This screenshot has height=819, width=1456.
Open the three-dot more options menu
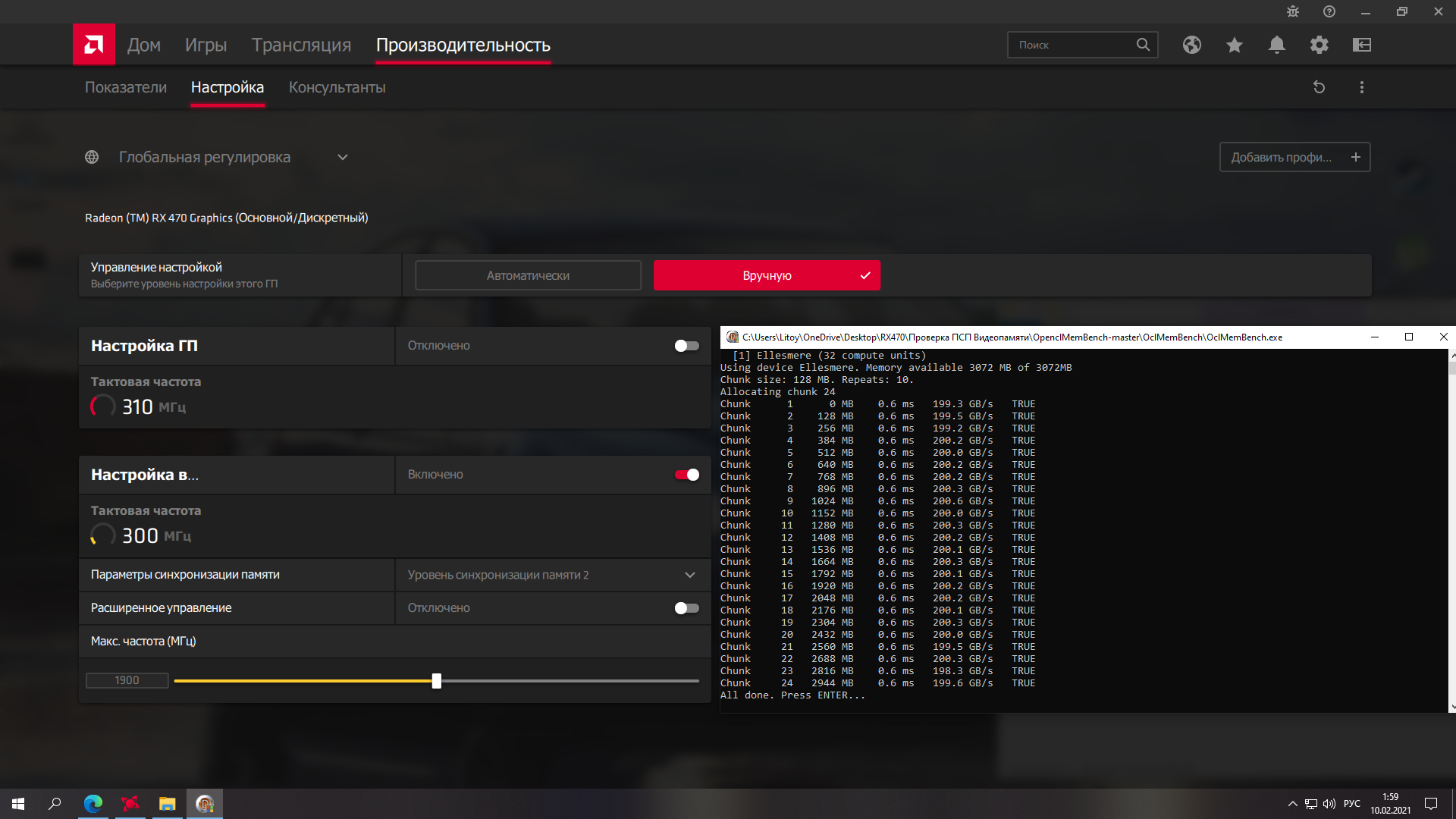pyautogui.click(x=1361, y=87)
